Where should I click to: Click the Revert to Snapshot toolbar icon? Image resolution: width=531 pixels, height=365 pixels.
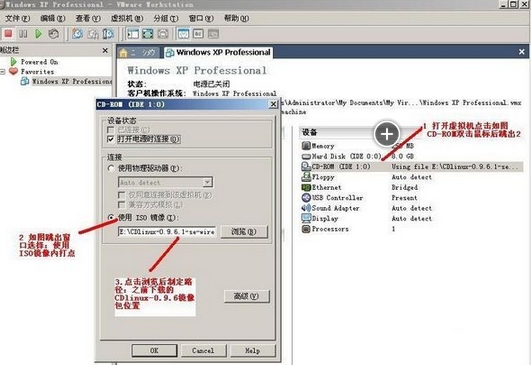(x=93, y=34)
